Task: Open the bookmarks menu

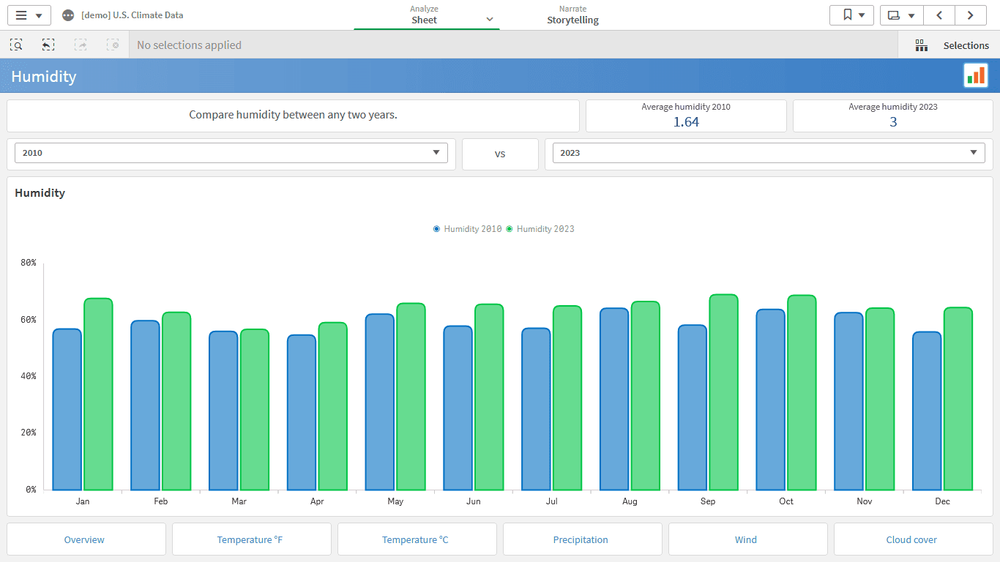Action: click(851, 15)
